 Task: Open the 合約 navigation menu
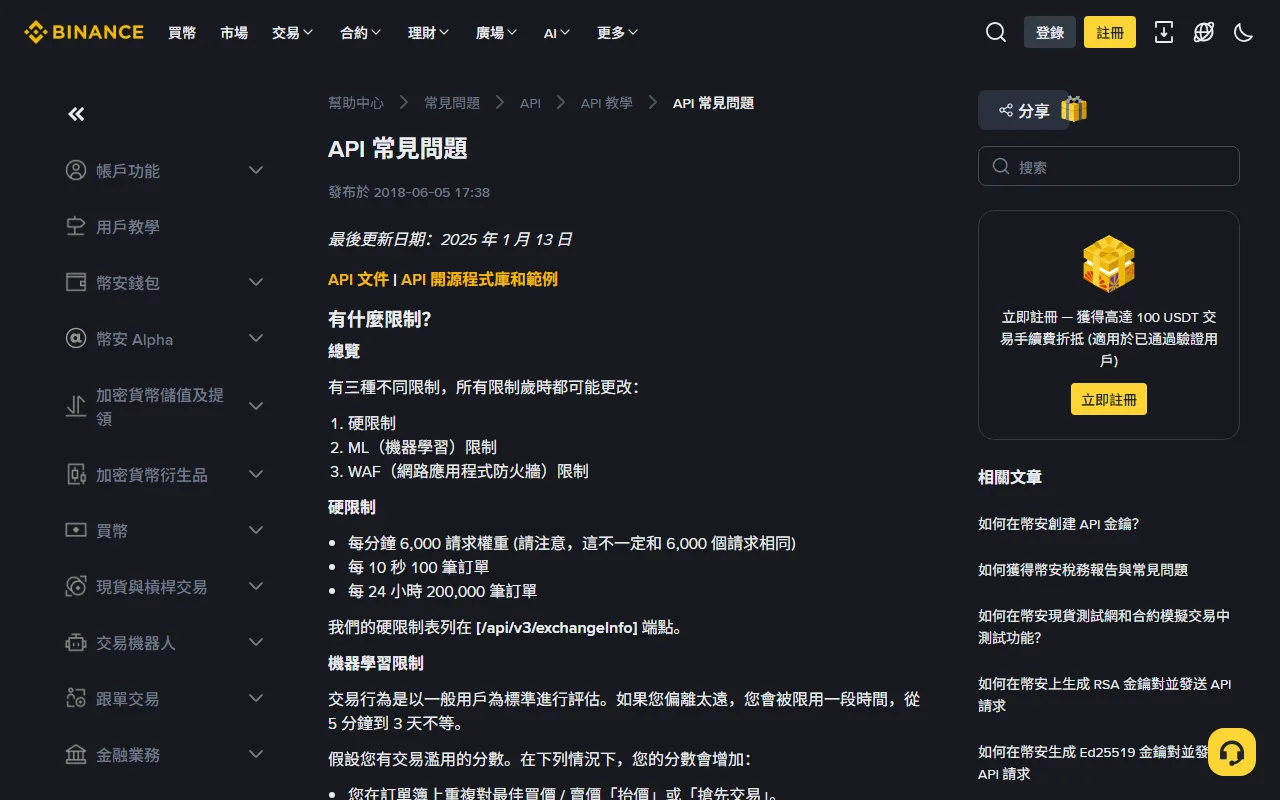(361, 32)
